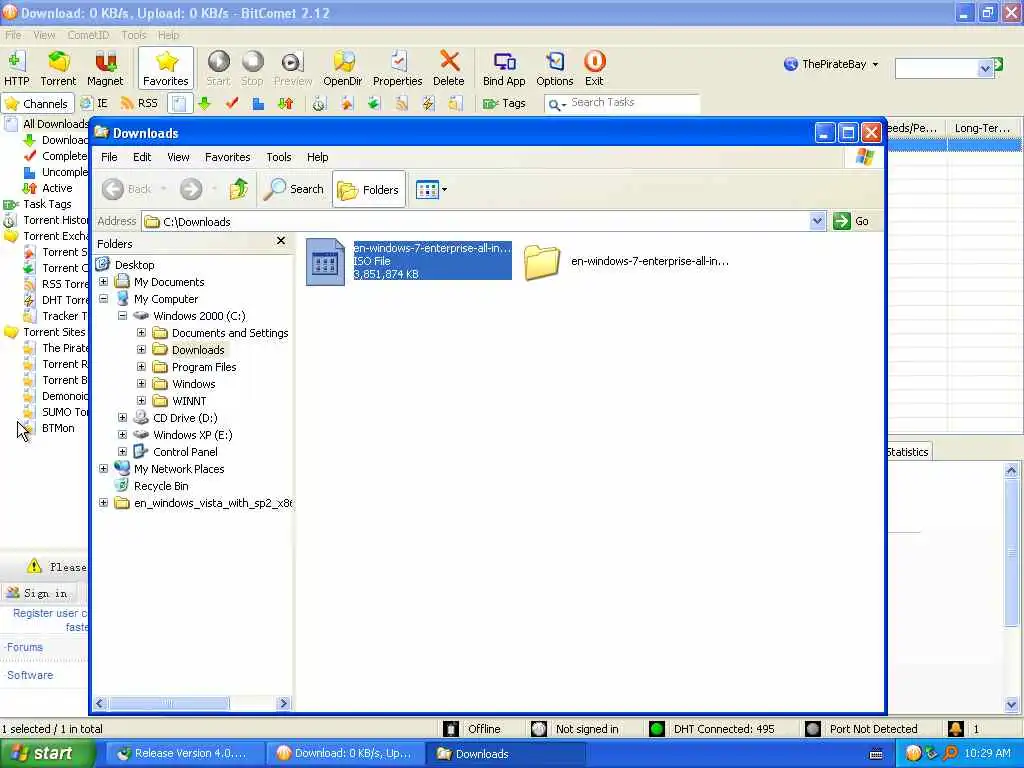Screen dimensions: 1024x768
Task: Open the View menu in Downloads window
Action: [x=178, y=157]
